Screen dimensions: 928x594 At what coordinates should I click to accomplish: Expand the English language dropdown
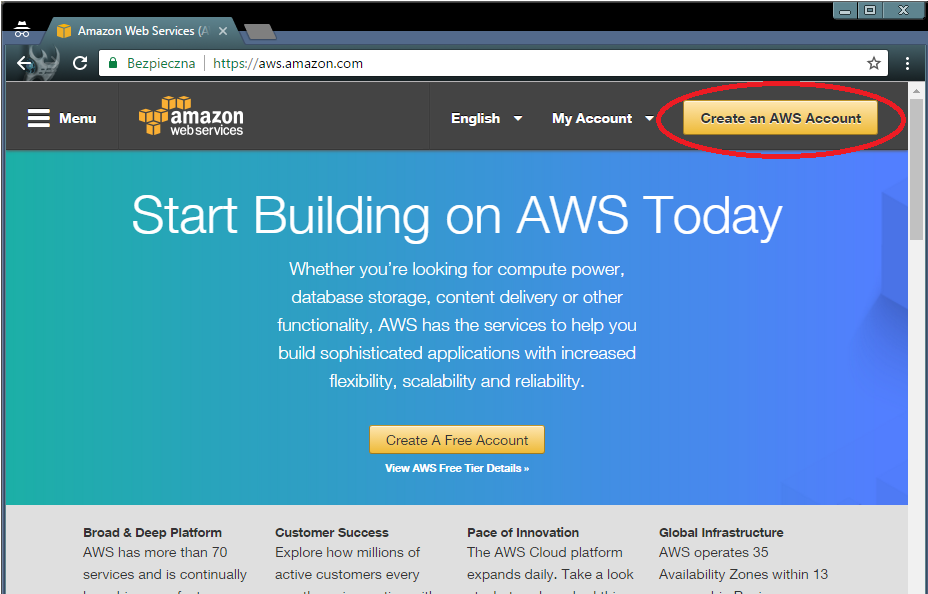[x=486, y=118]
